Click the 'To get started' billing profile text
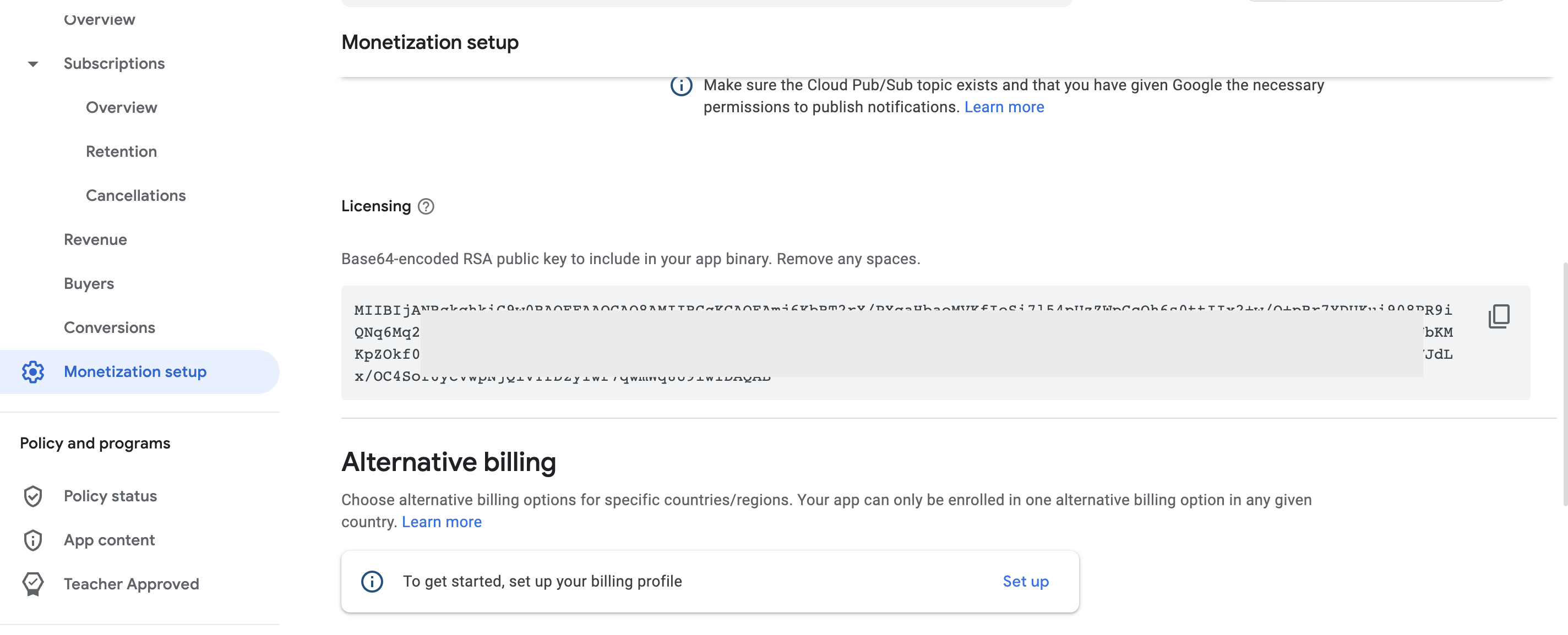Viewport: 1568px width, 635px height. [542, 582]
